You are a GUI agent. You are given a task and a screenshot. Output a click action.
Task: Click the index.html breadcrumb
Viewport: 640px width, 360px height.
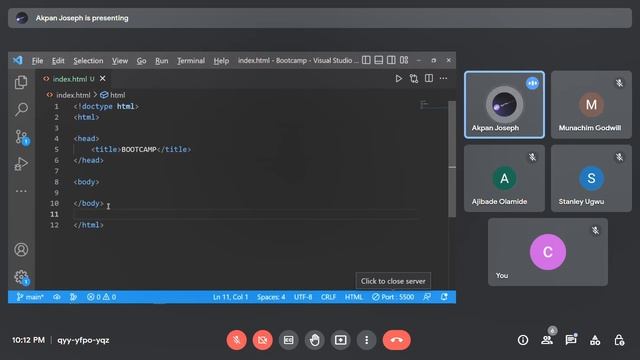tap(73, 95)
